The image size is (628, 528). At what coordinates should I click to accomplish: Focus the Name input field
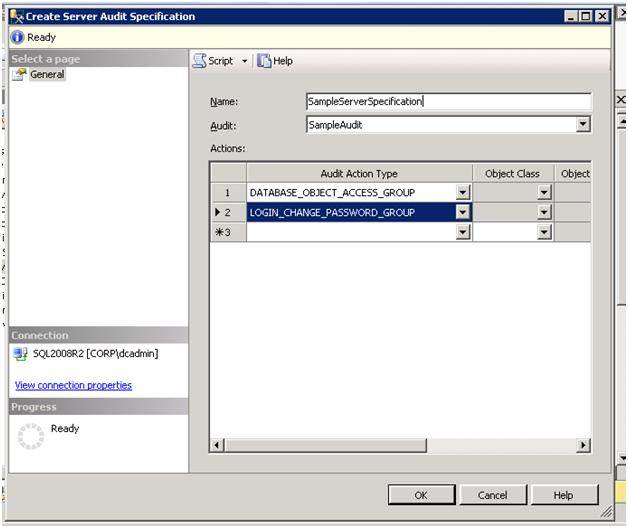click(448, 101)
